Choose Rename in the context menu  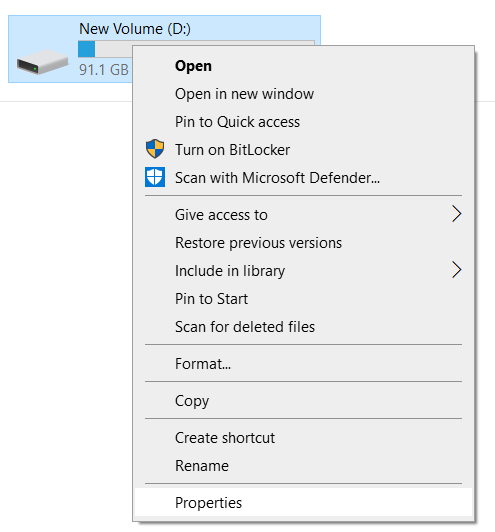(x=303, y=466)
